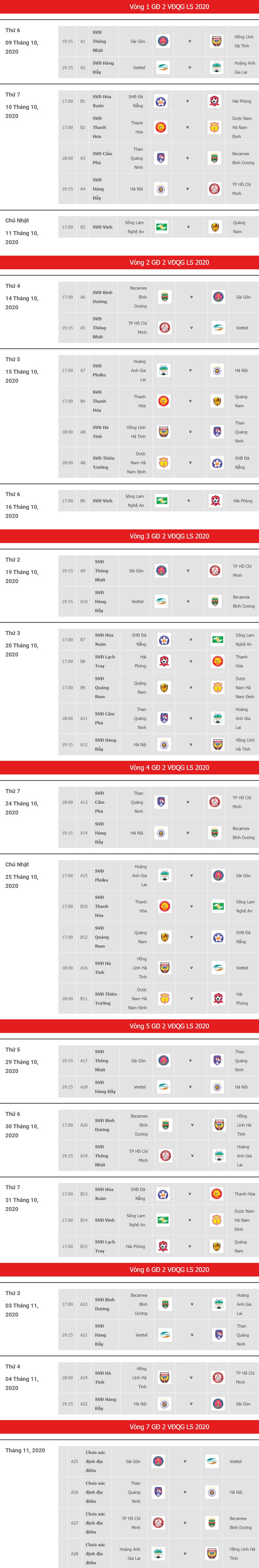
Task: Click Becamex Bình Dương logo in match A6
Action: click(164, 297)
